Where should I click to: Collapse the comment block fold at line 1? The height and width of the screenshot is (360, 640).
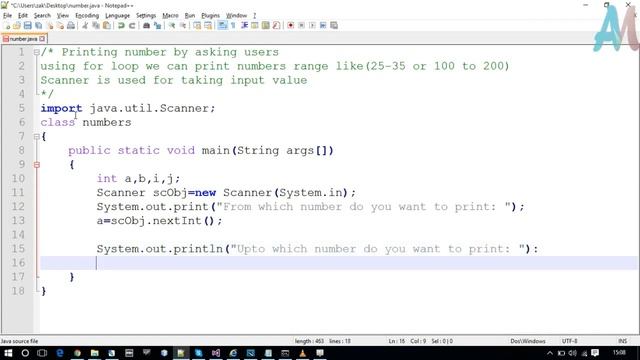[36, 52]
